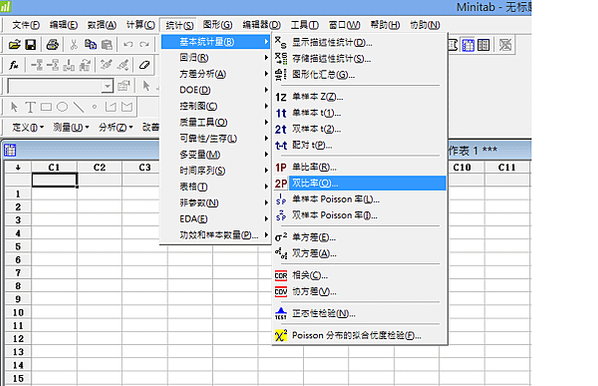Open the empty toolbar combo box
The width and height of the screenshot is (598, 386).
pos(60,86)
